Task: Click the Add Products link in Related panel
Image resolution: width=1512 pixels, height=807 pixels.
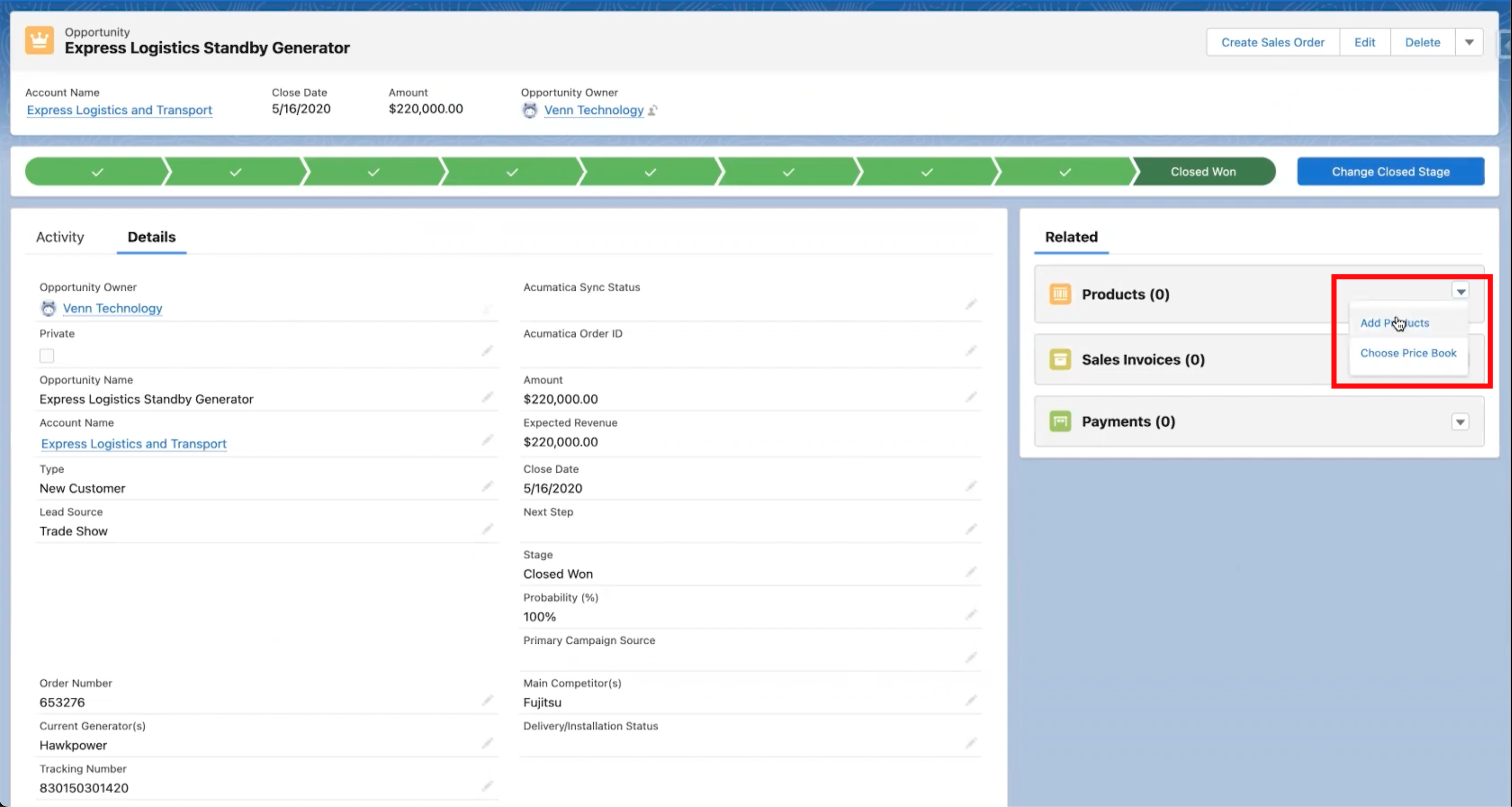Action: tap(1394, 322)
